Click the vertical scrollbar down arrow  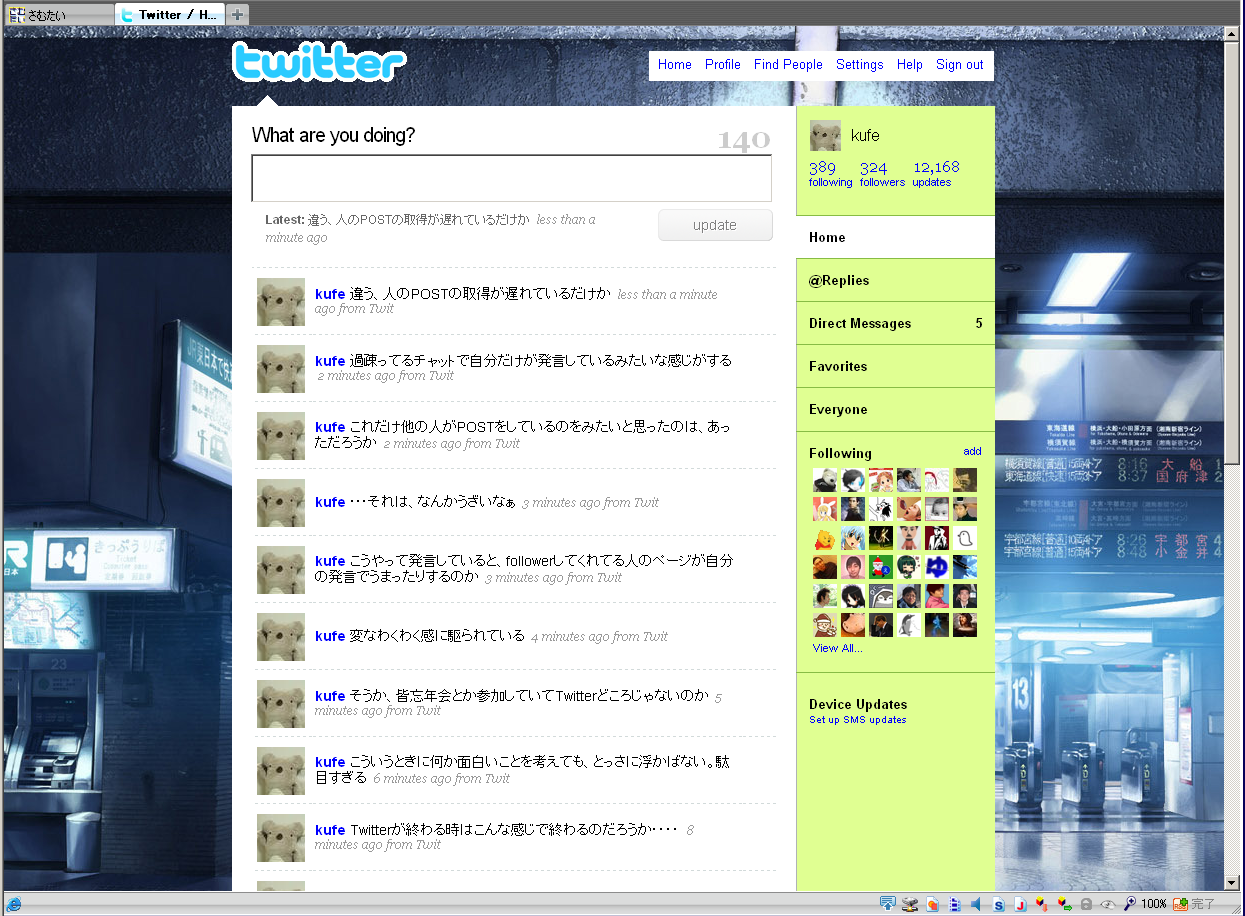click(1232, 883)
